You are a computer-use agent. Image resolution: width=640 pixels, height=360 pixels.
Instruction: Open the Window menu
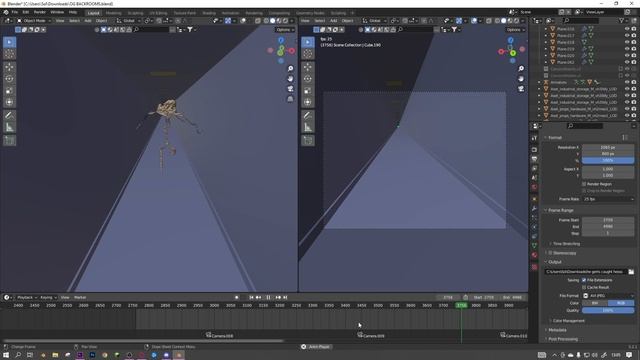point(57,12)
